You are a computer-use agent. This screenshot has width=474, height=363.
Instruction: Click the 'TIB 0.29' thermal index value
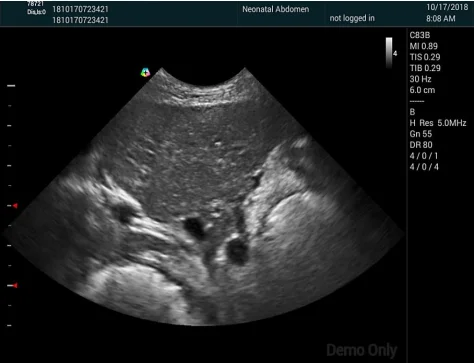pos(425,68)
